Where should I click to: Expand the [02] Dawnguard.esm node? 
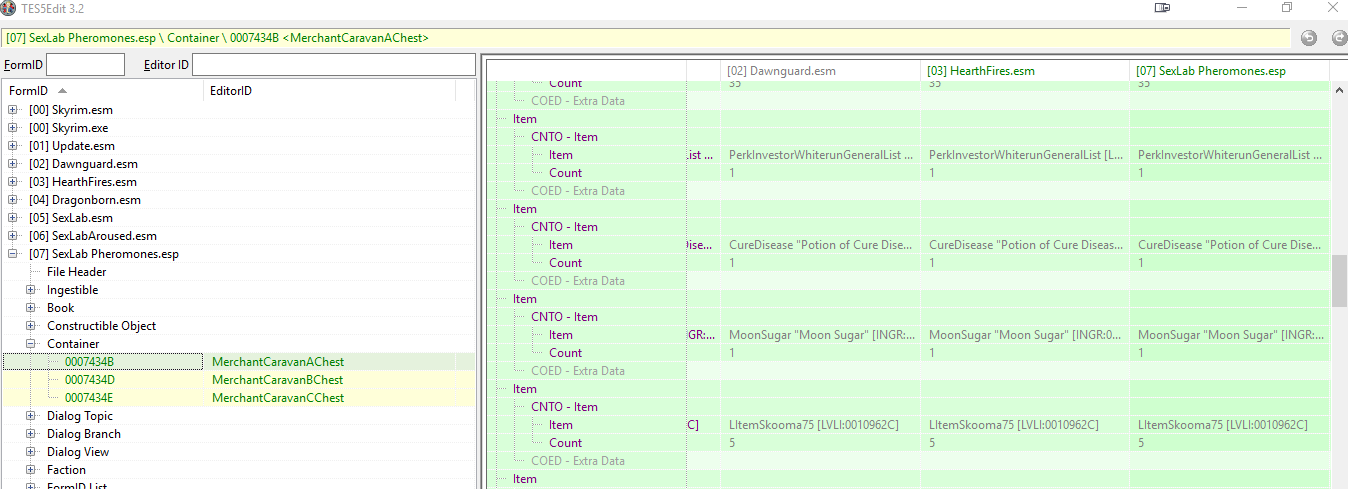click(13, 164)
